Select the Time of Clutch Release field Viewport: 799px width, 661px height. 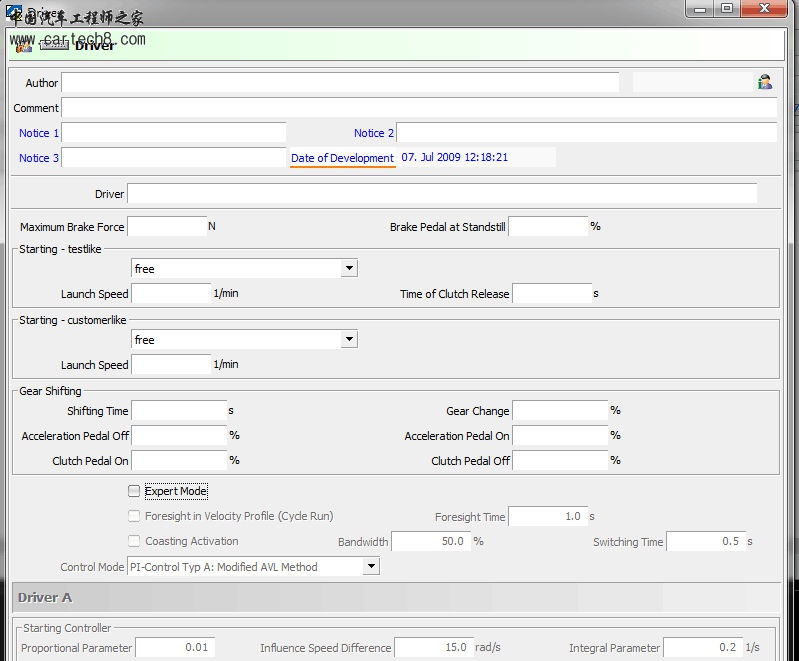tap(551, 294)
